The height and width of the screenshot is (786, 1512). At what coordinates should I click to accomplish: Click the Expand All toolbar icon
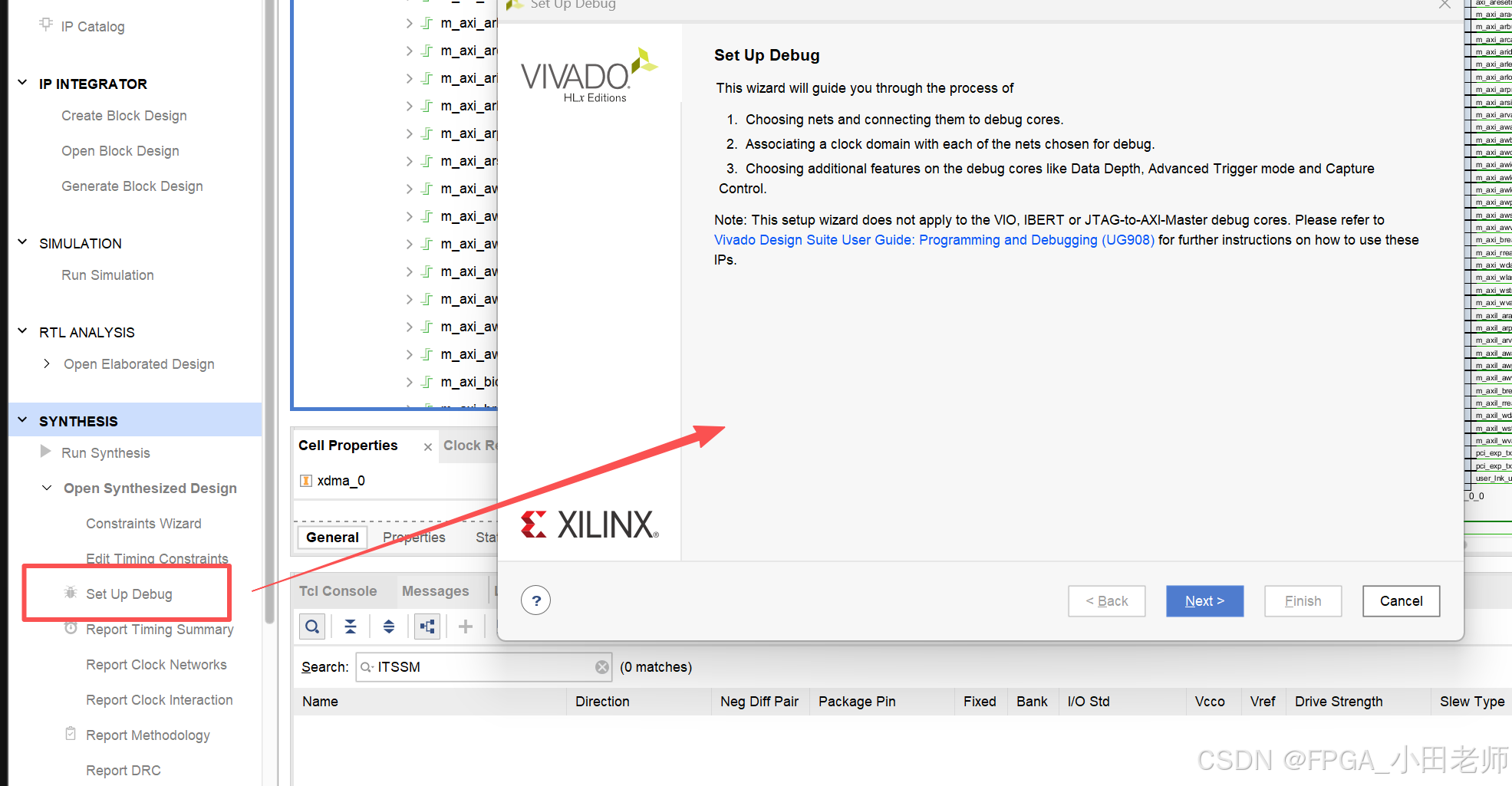tap(389, 626)
